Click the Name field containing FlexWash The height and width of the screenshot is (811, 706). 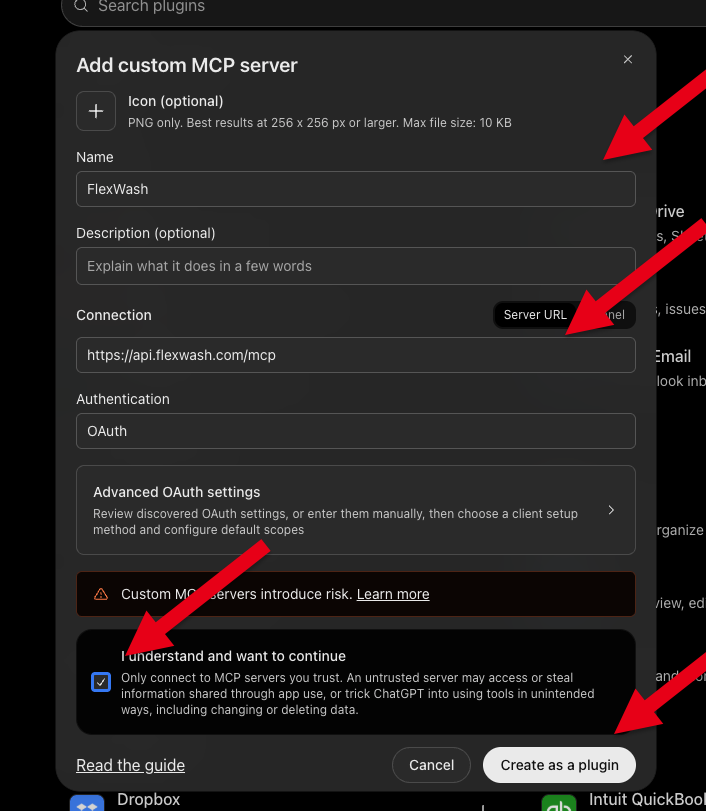pos(356,189)
